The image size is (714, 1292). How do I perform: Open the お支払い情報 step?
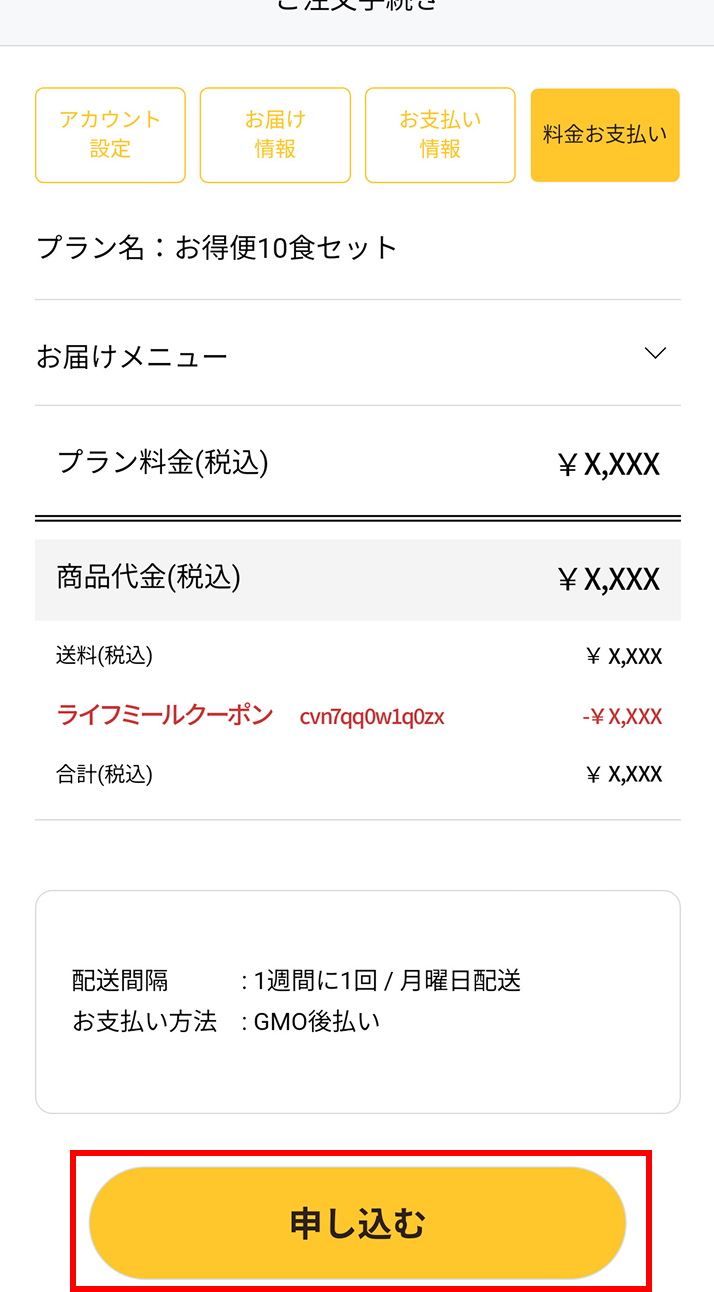[x=440, y=135]
